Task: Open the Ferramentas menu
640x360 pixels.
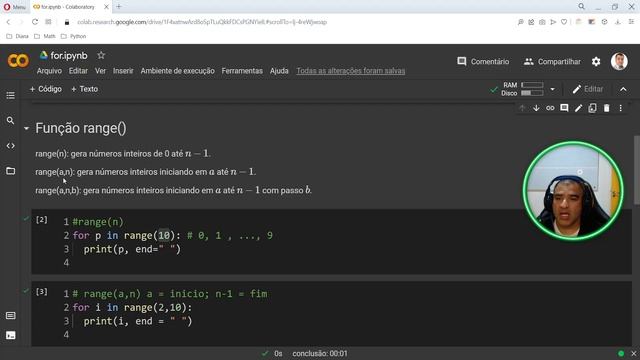Action: [x=242, y=71]
